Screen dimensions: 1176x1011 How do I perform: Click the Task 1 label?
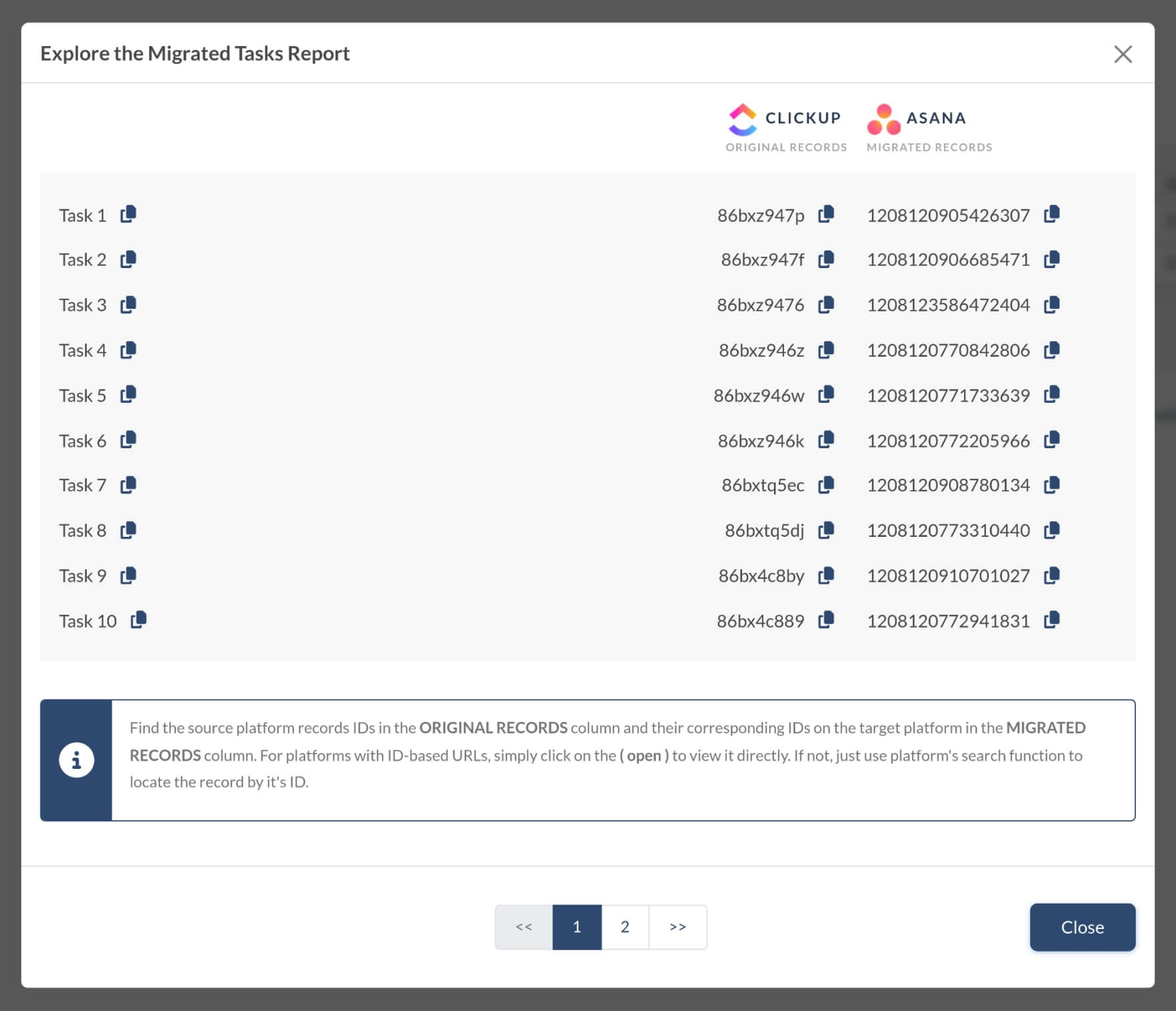[83, 215]
